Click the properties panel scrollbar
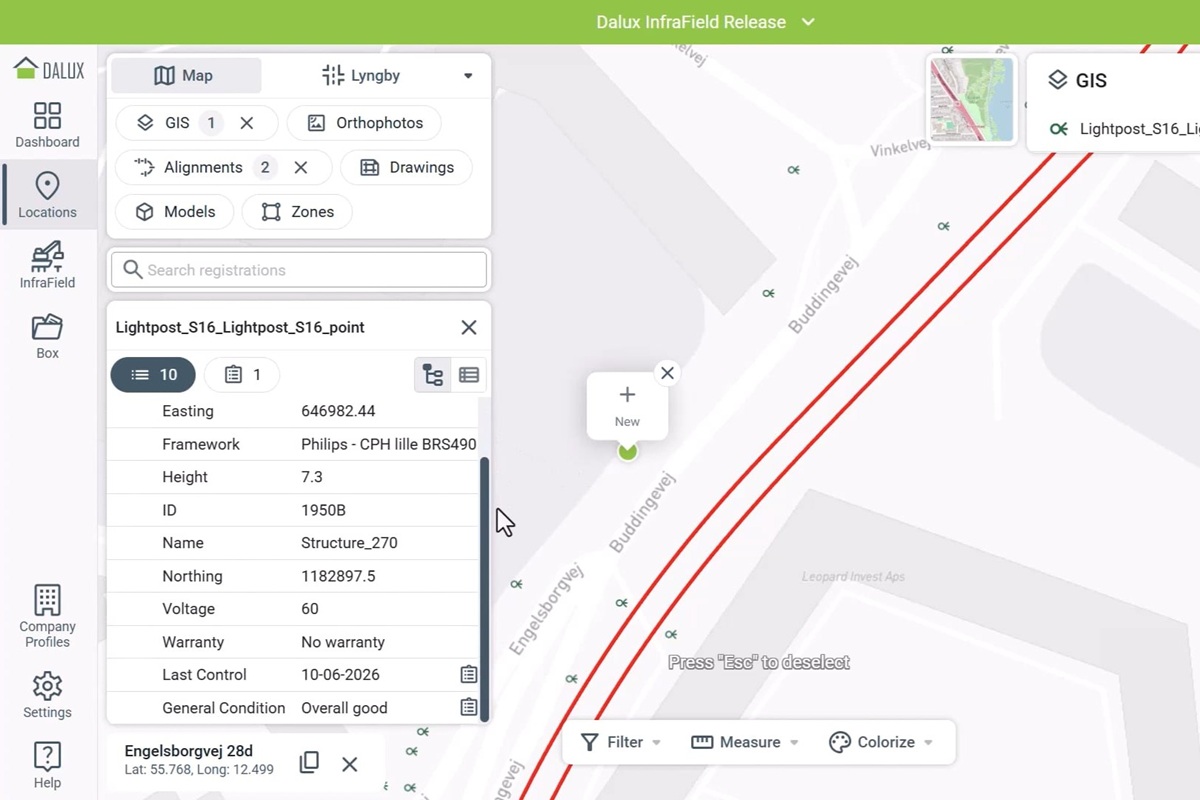This screenshot has width=1200, height=800. click(x=486, y=590)
